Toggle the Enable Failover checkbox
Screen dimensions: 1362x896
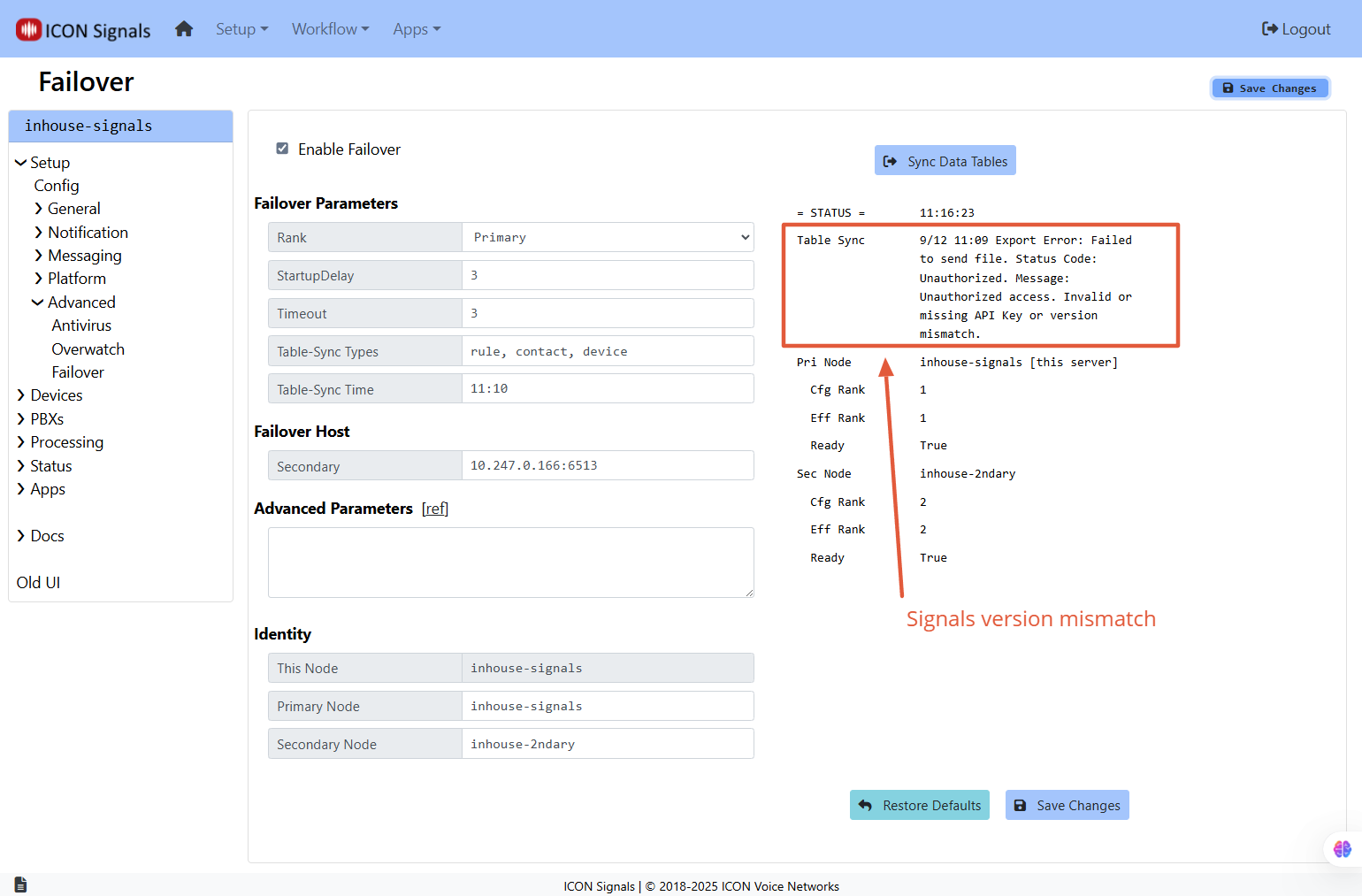tap(282, 149)
